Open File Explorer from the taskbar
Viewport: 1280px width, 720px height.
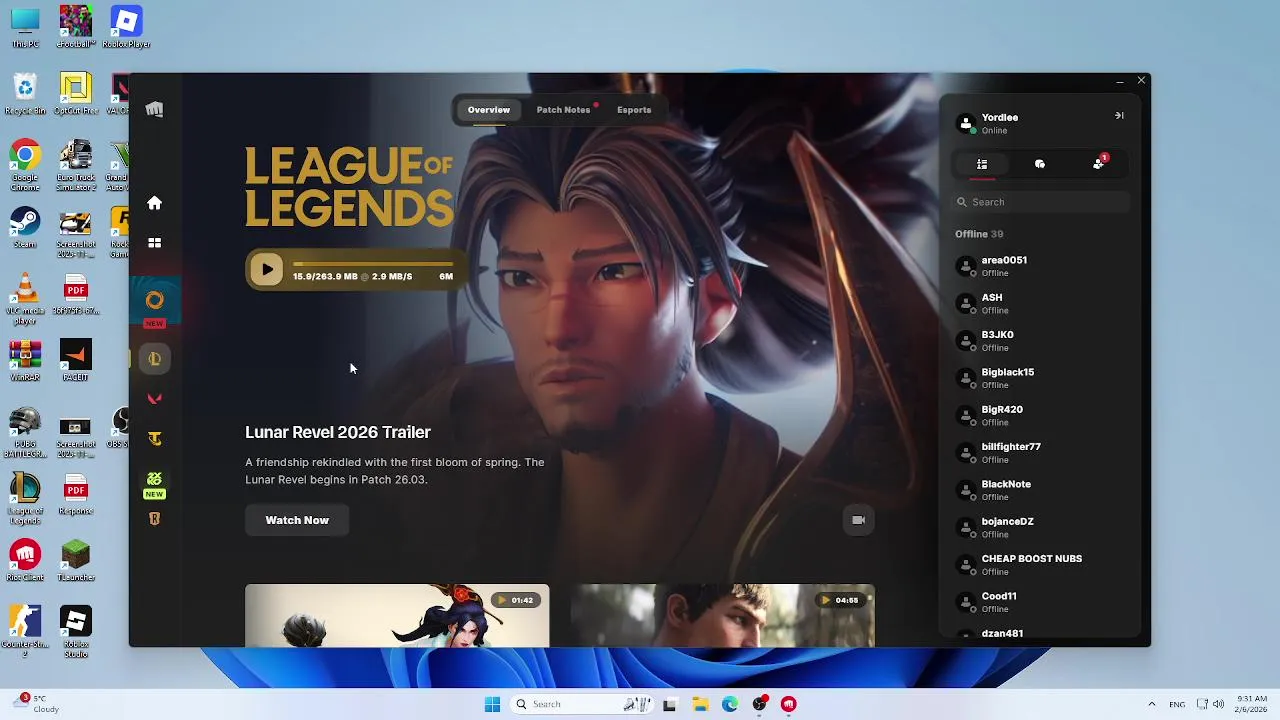pyautogui.click(x=700, y=704)
